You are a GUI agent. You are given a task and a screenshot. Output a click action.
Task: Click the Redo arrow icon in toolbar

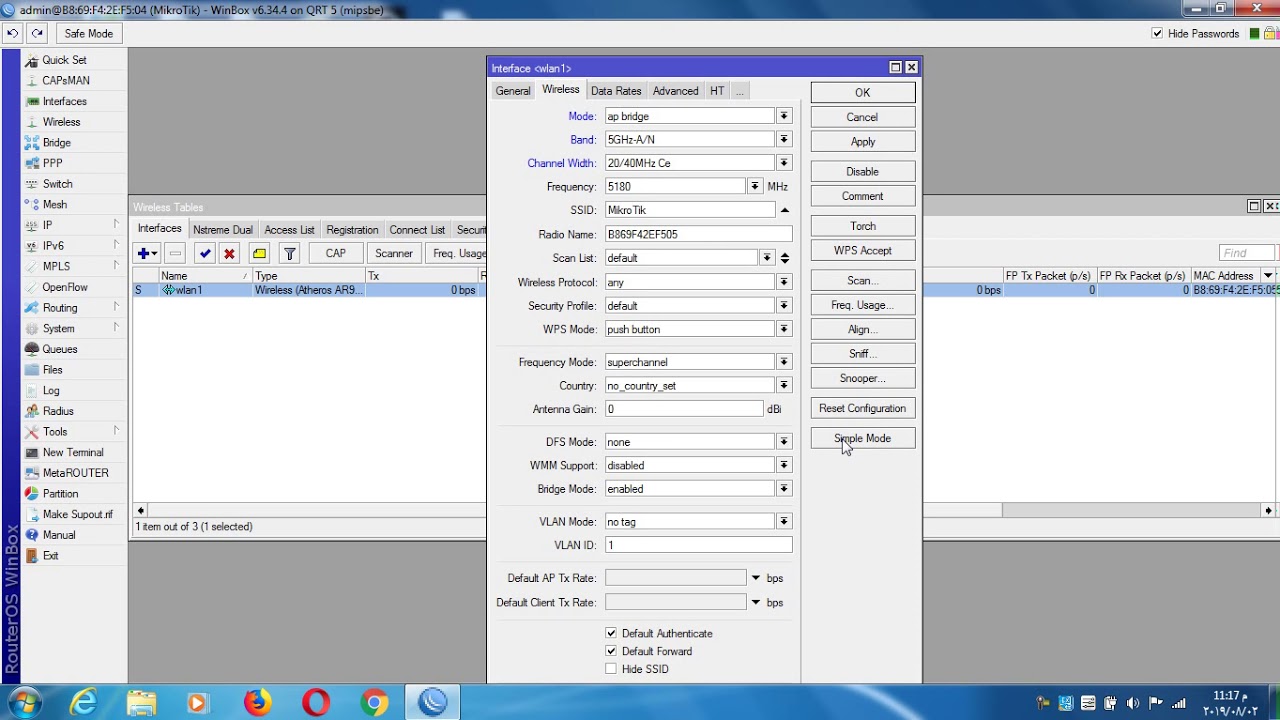click(x=37, y=33)
